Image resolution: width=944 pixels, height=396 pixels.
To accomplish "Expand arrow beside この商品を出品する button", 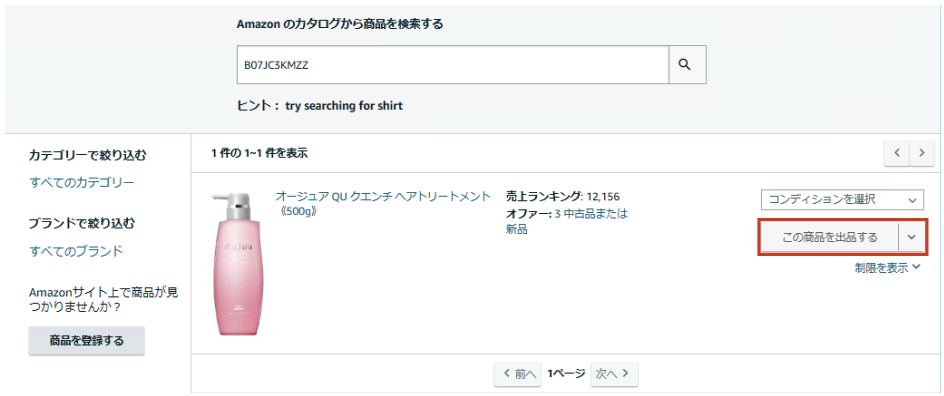I will coord(911,237).
